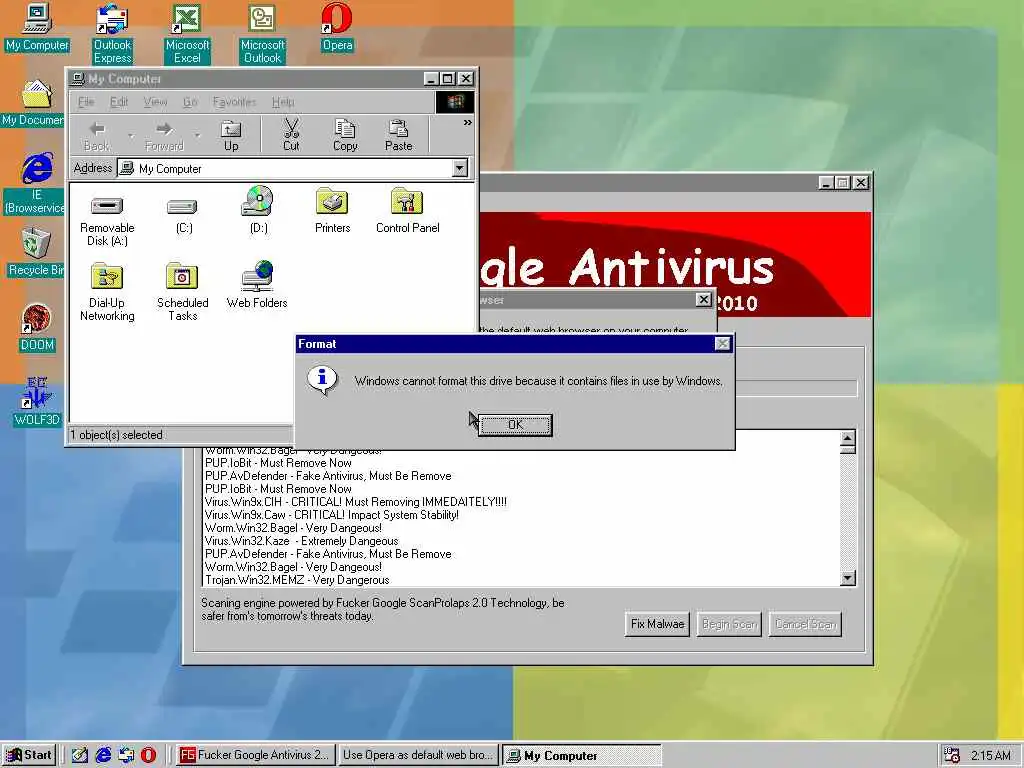The height and width of the screenshot is (768, 1024).
Task: Launch Outlook Express from quick launch
Action: (x=126, y=755)
